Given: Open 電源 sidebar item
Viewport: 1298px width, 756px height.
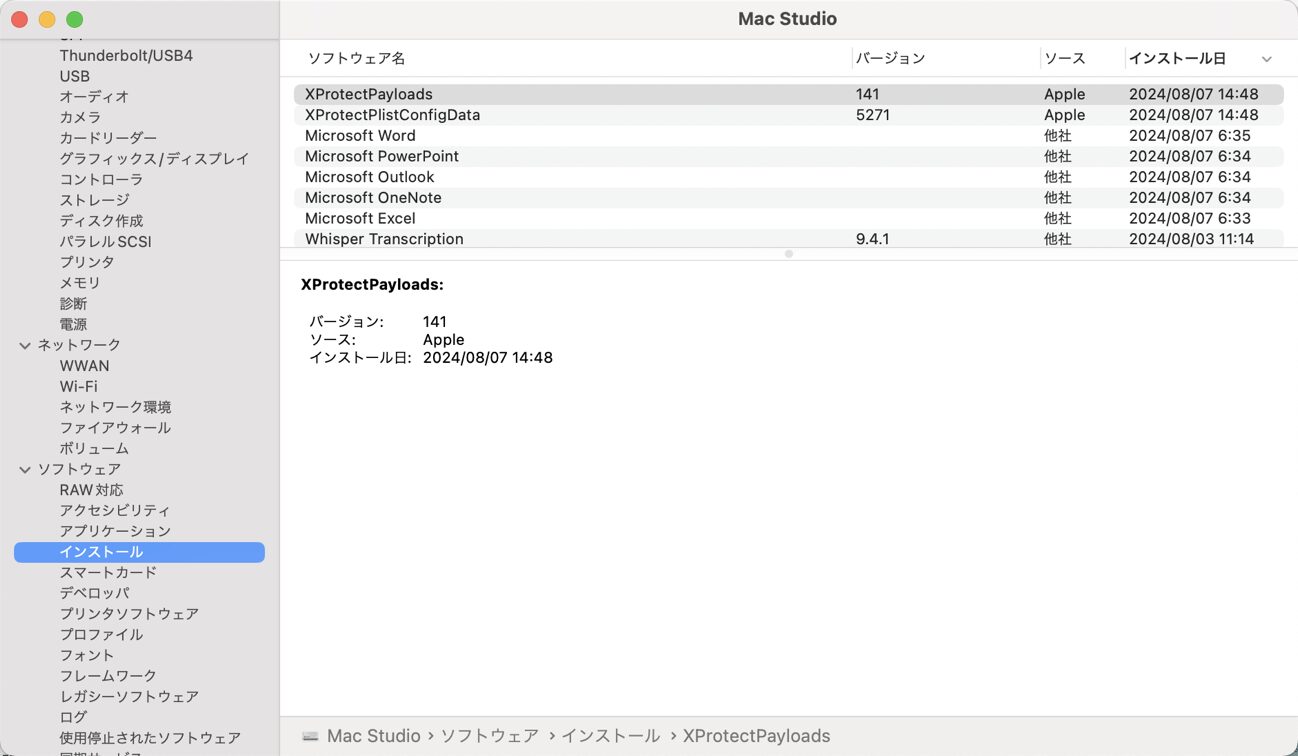Looking at the screenshot, I should pos(73,324).
